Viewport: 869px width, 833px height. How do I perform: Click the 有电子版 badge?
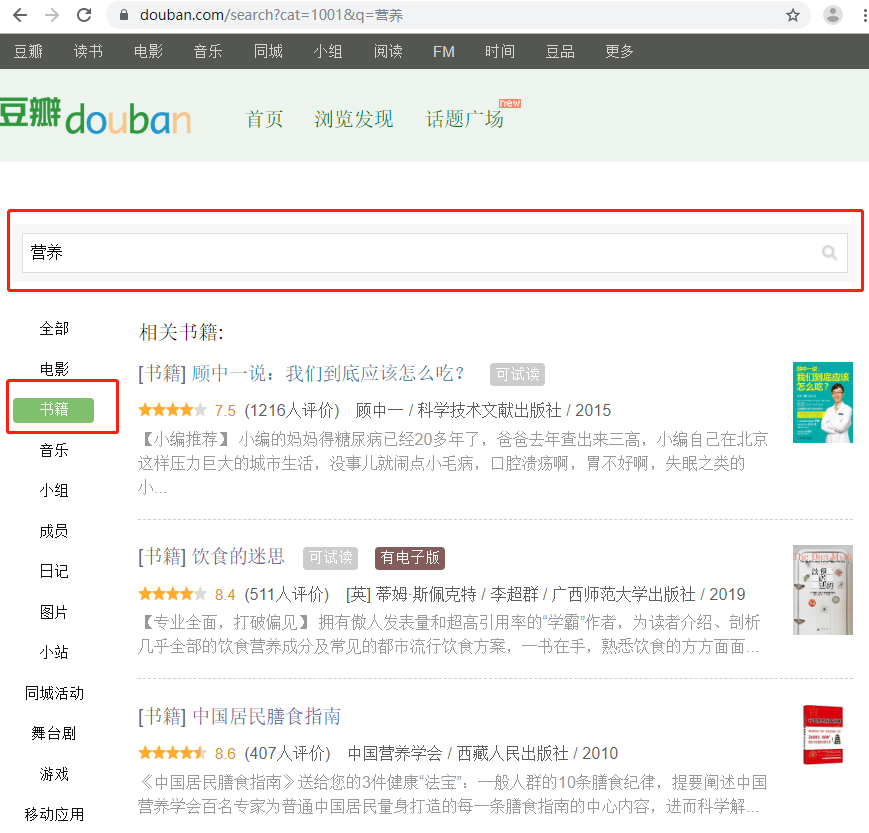point(410,557)
